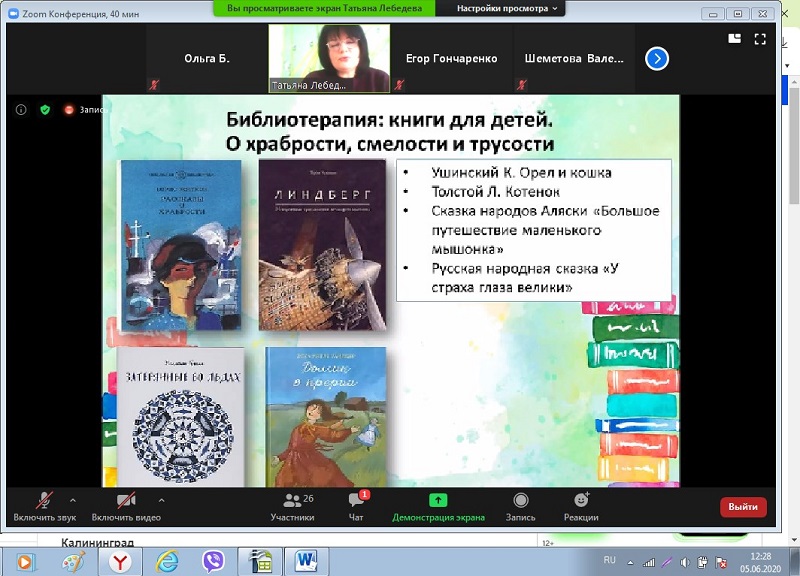Select Татьяна Лебедева video thumbnail
The width and height of the screenshot is (800, 576).
[x=329, y=58]
